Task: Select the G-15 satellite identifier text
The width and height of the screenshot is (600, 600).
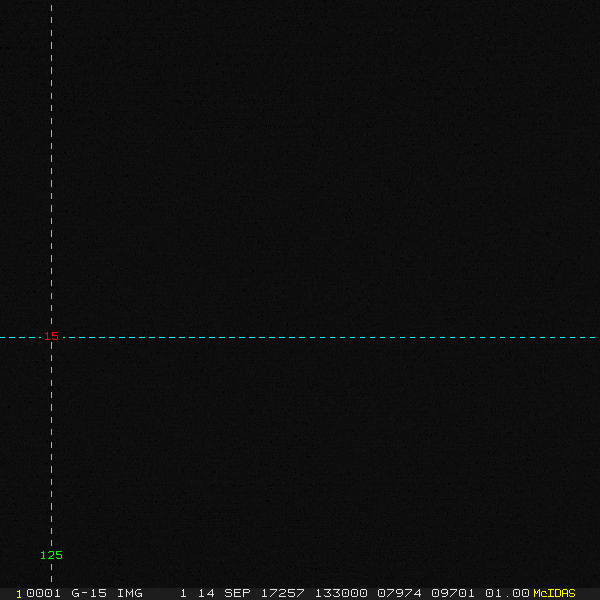Action: coord(89,593)
